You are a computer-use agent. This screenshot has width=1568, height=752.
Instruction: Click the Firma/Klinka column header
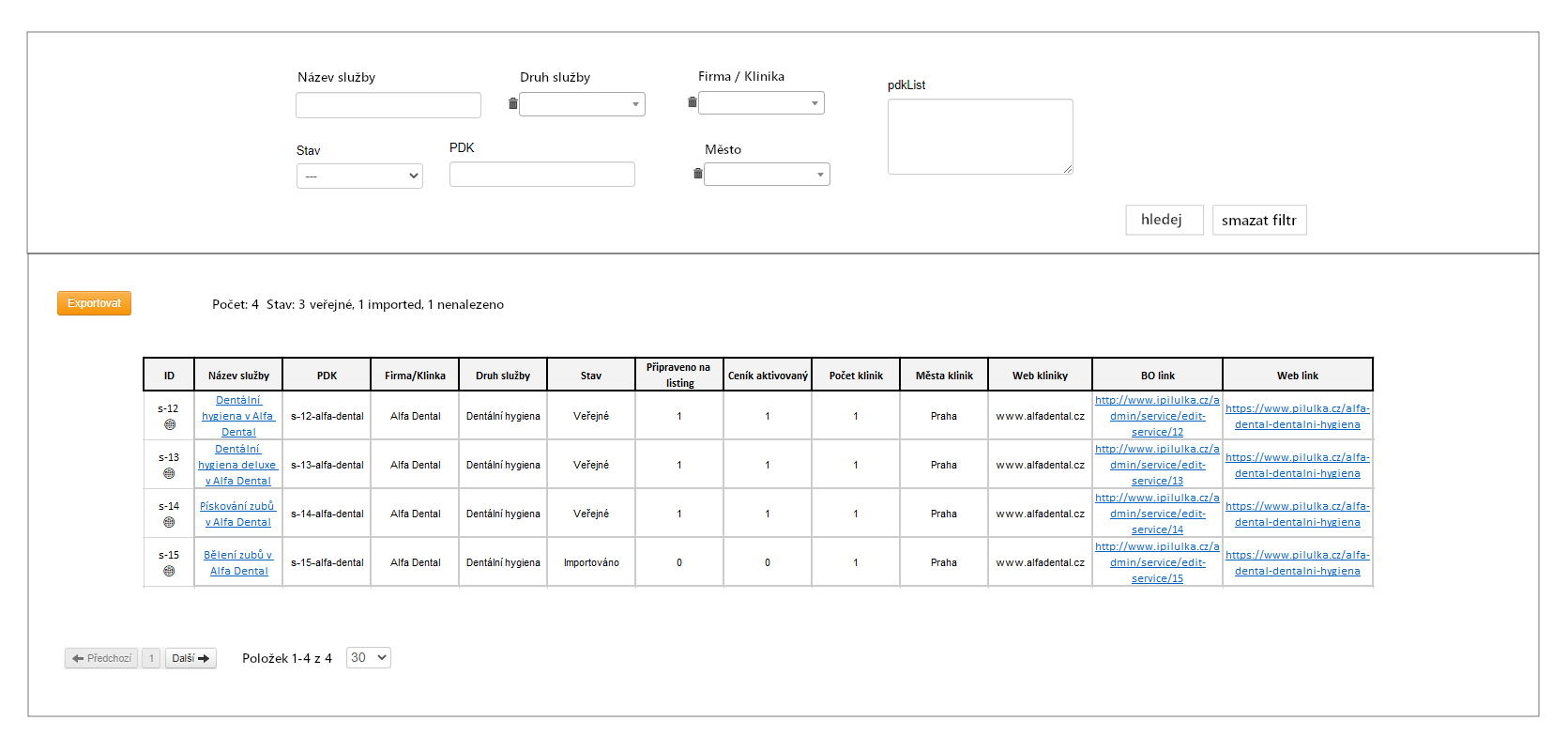[415, 375]
